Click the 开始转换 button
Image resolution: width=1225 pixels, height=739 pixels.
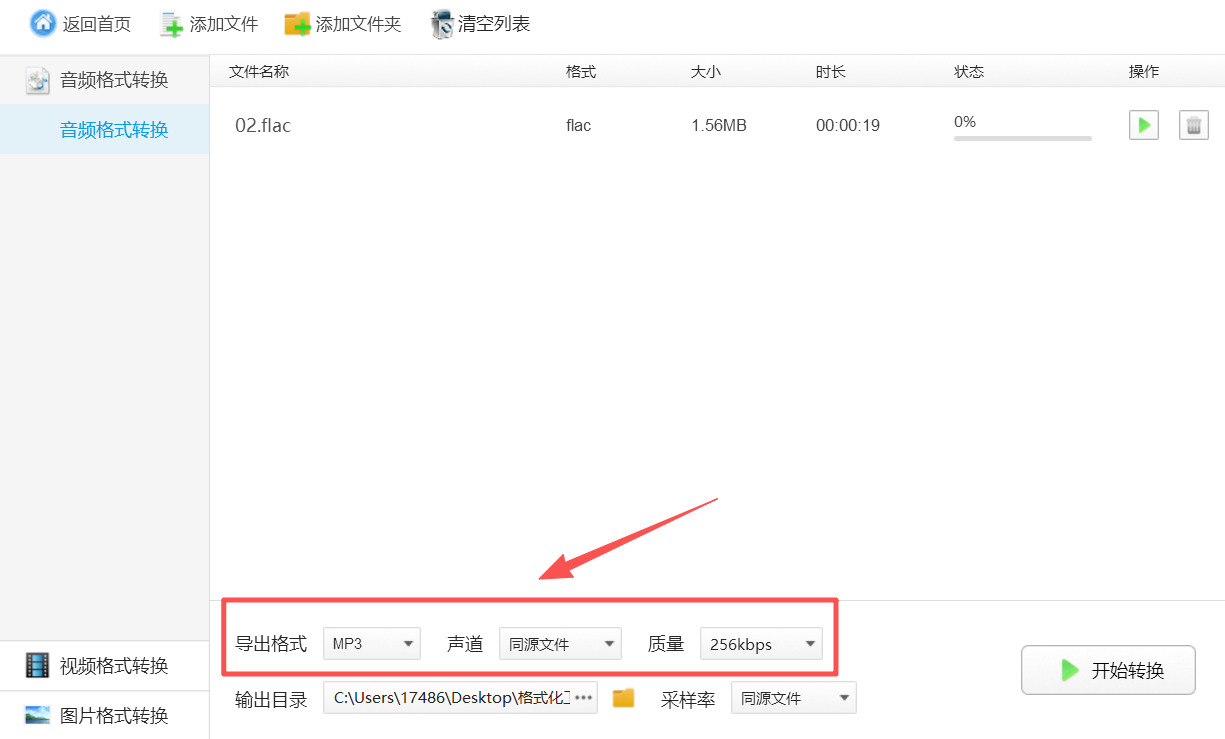tap(1108, 670)
